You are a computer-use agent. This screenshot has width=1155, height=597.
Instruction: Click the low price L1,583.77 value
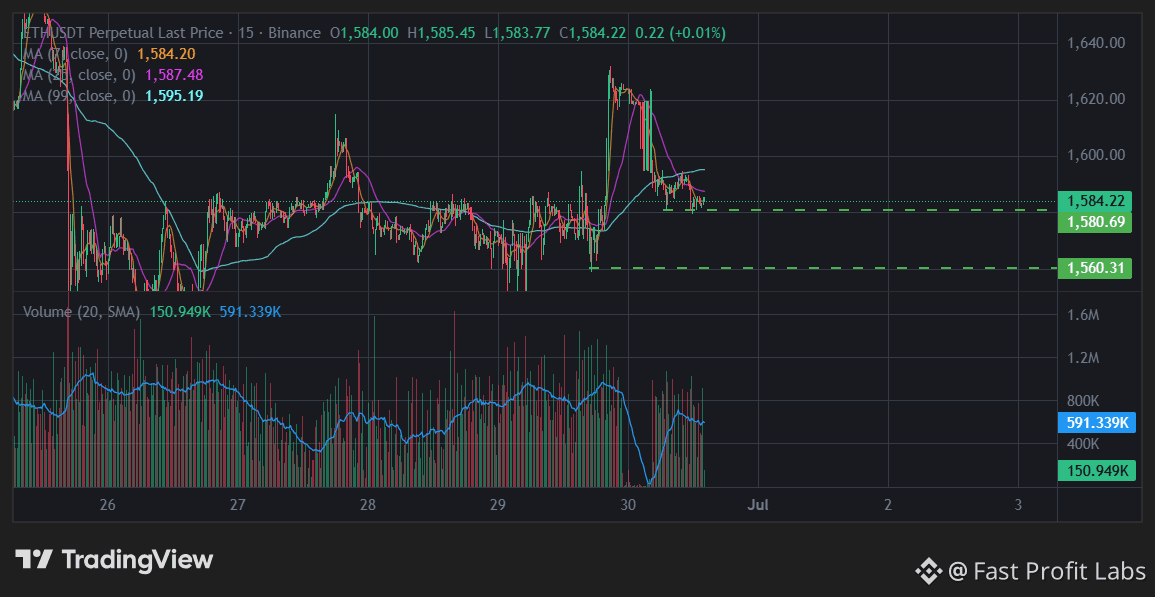click(x=517, y=33)
